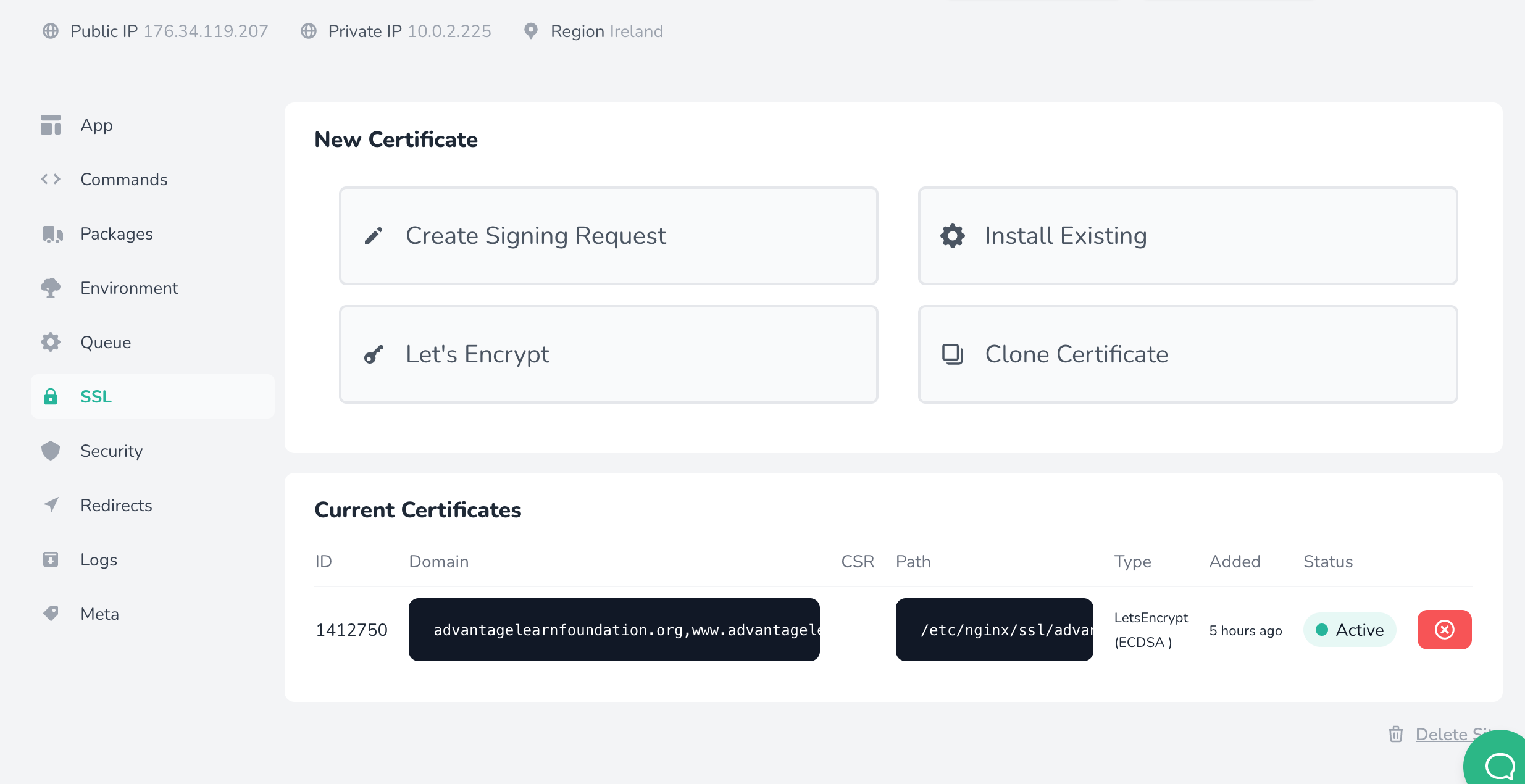The height and width of the screenshot is (784, 1525).
Task: Select the Redirects arrow icon
Action: (x=51, y=505)
